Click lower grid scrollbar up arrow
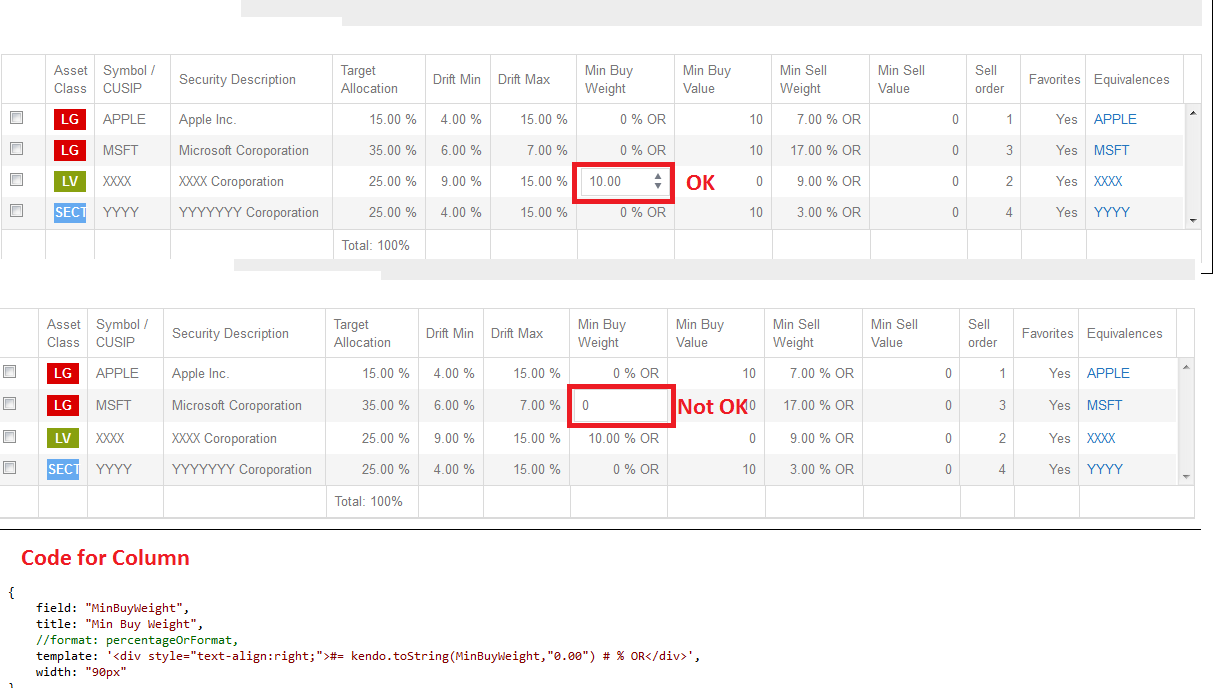 (x=1186, y=367)
